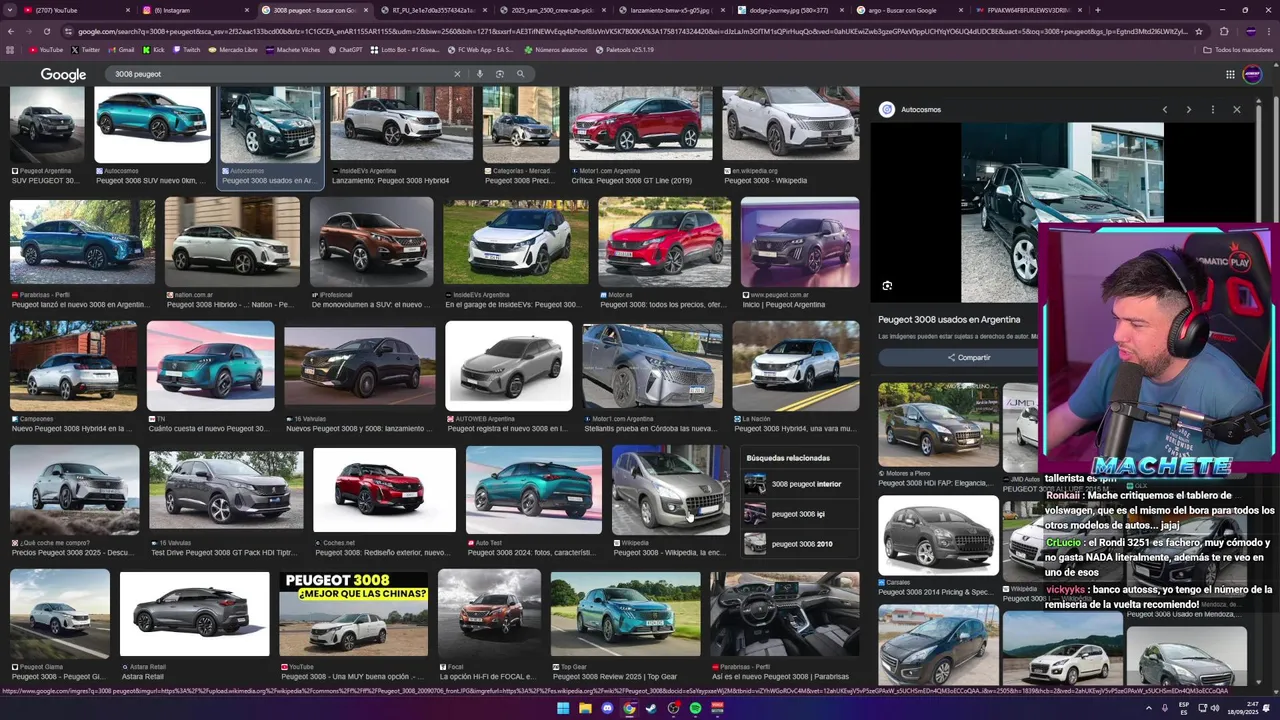Open Google Lens image search icon
The height and width of the screenshot is (720, 1280).
click(x=500, y=74)
